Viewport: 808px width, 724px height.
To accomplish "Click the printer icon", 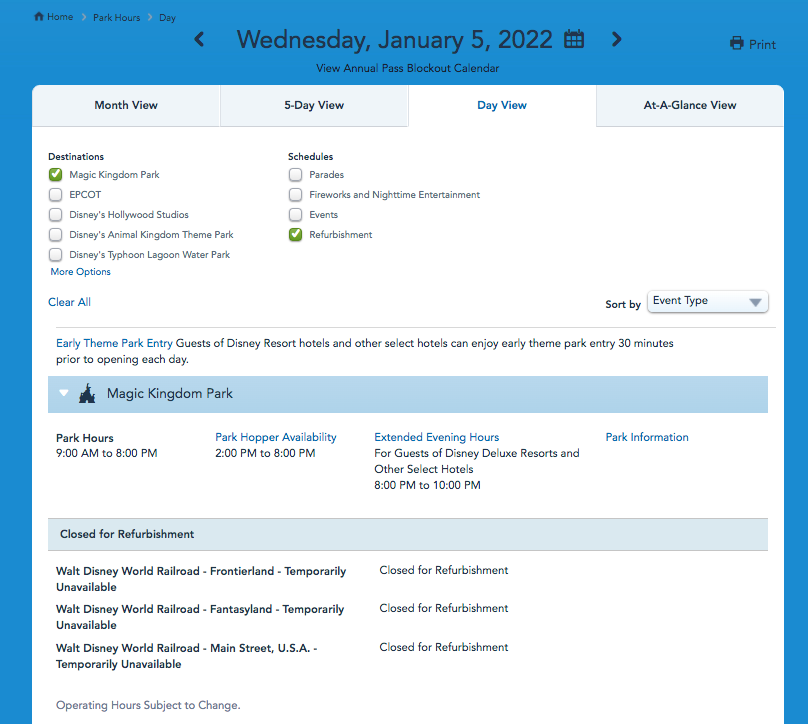I will (737, 43).
